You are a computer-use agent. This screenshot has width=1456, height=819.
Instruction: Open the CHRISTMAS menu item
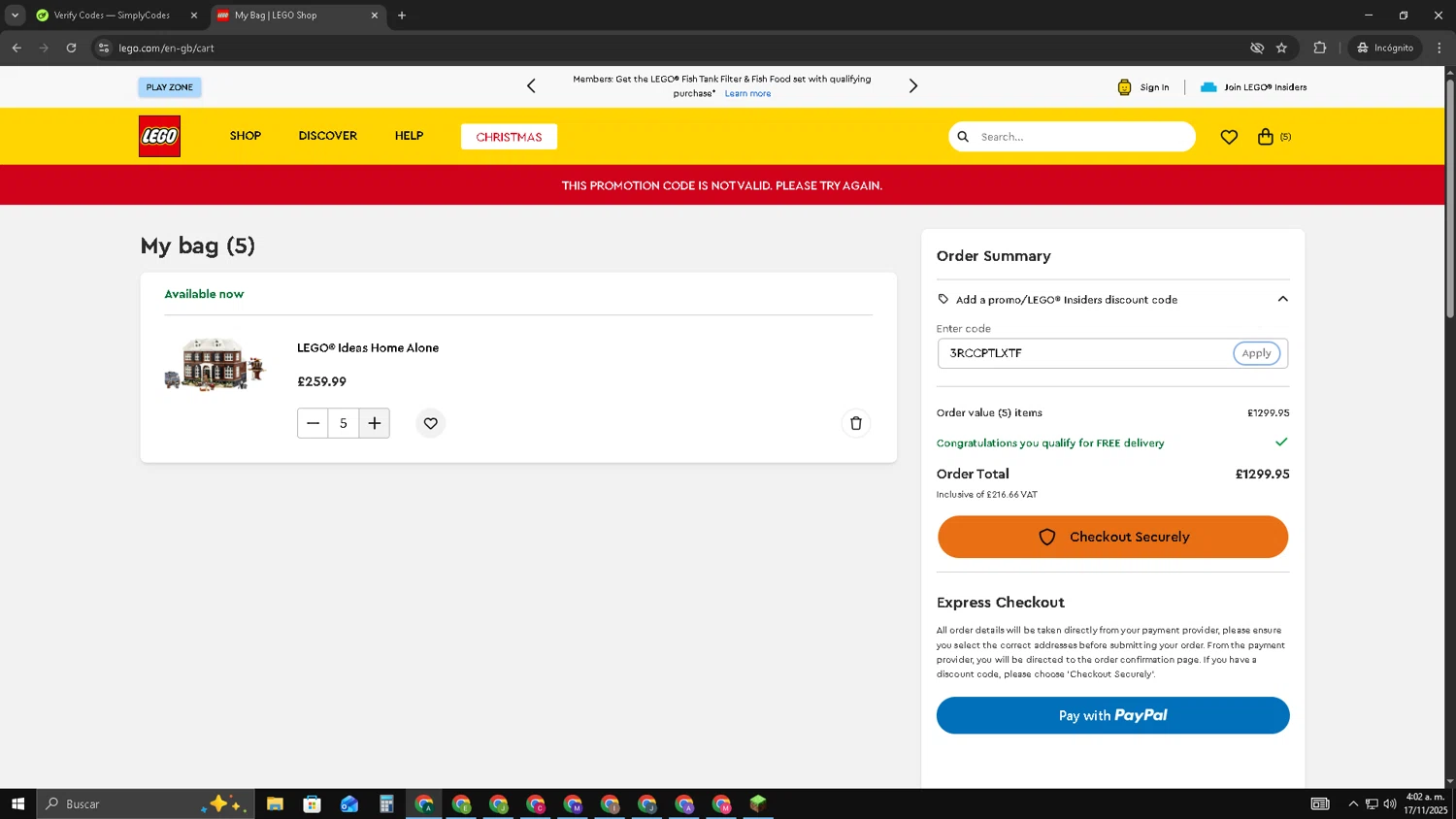coord(509,137)
